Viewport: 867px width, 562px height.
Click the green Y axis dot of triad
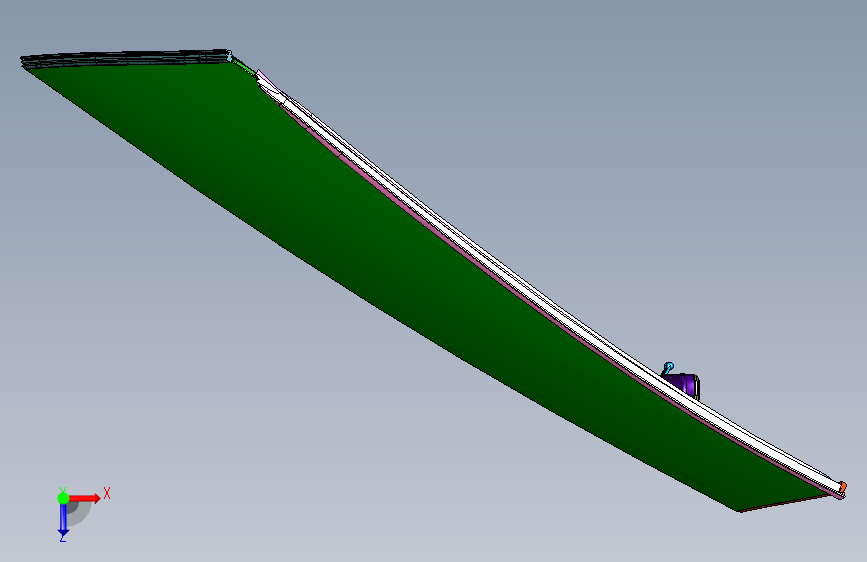pos(63,498)
